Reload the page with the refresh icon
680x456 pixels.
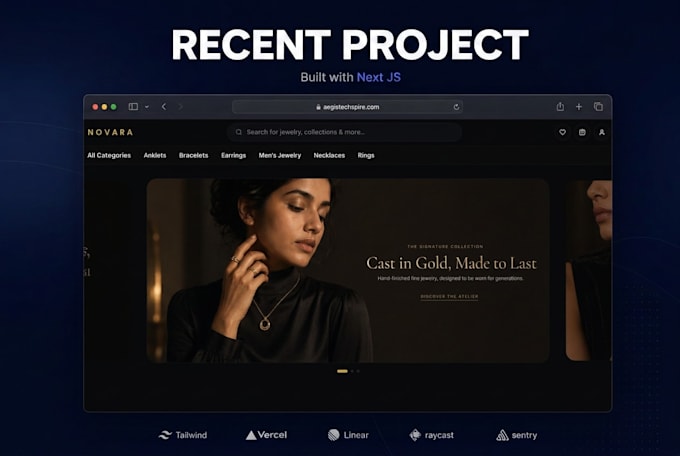coord(456,107)
